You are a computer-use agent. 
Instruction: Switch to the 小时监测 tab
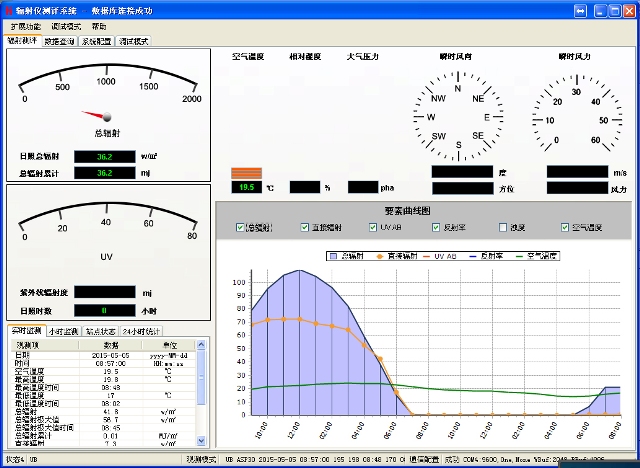65,331
